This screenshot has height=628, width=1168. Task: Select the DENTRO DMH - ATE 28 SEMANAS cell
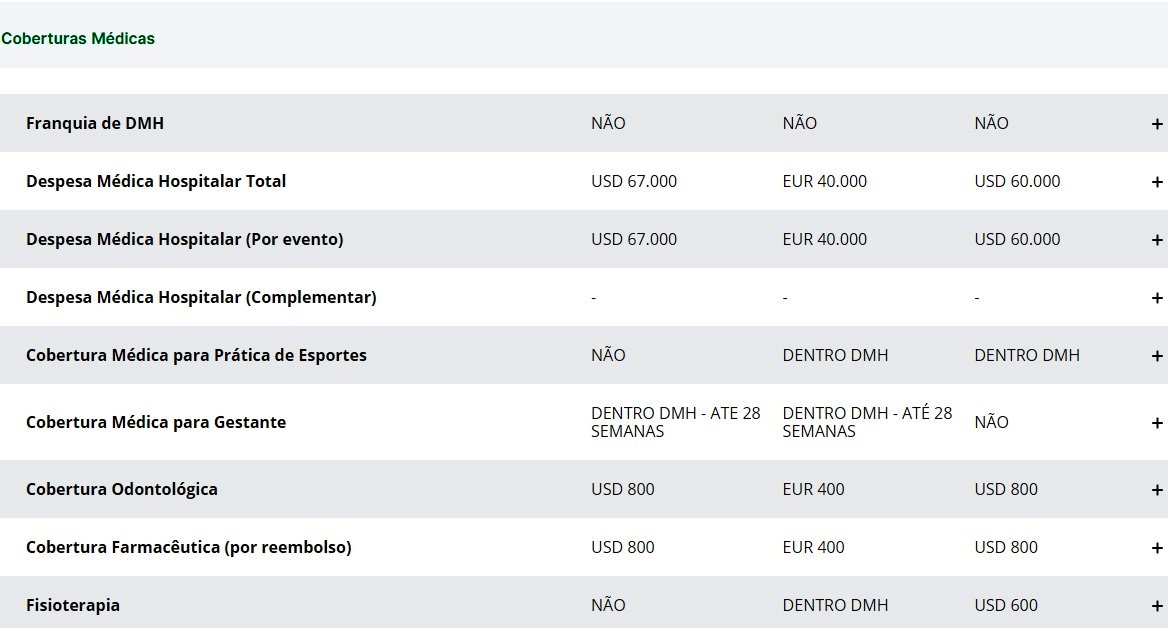tap(676, 422)
